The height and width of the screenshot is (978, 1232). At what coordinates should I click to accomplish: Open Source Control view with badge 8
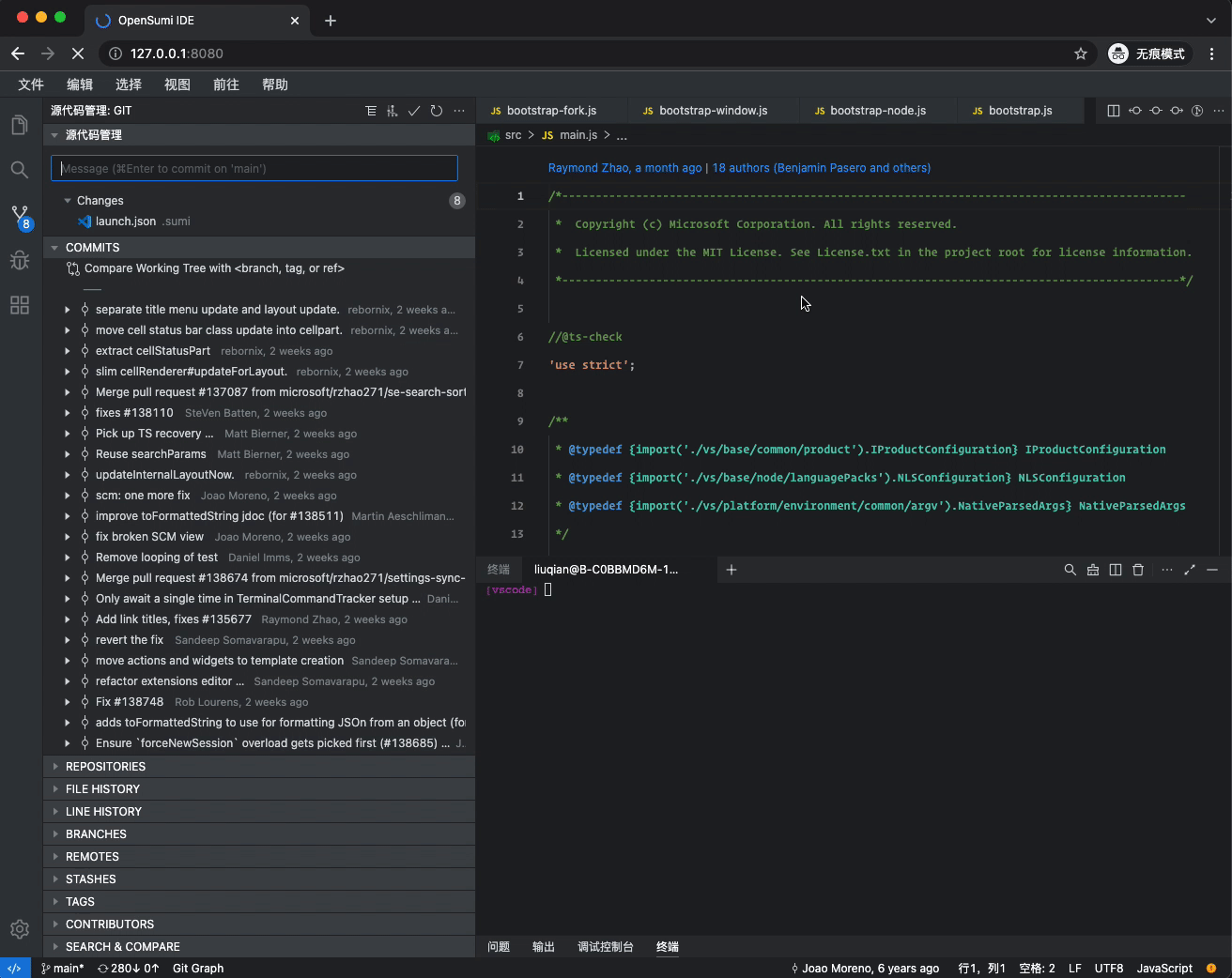point(20,217)
